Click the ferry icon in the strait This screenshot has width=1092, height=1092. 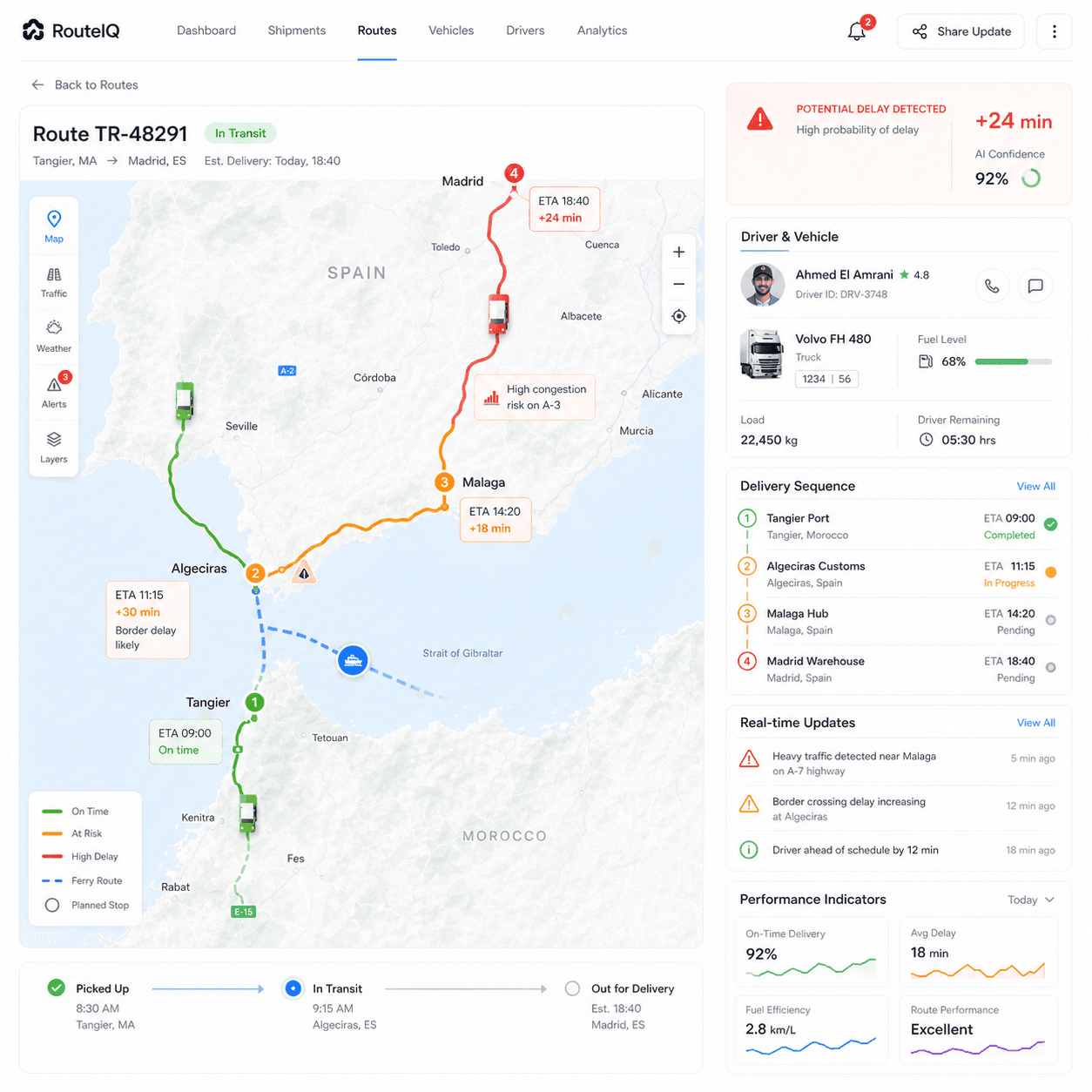click(353, 661)
